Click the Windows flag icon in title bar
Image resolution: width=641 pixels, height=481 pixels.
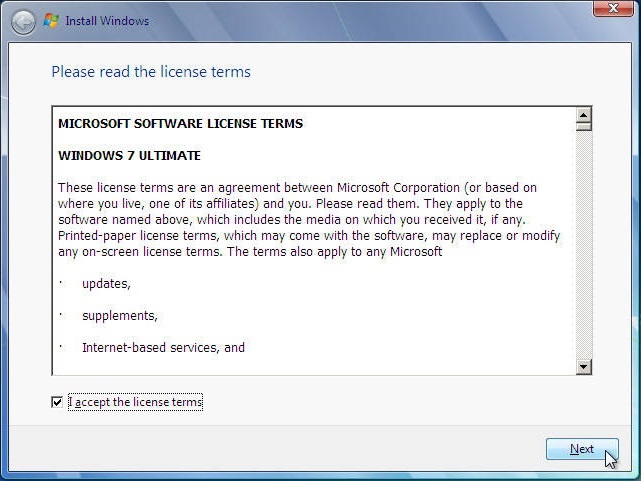tap(51, 21)
